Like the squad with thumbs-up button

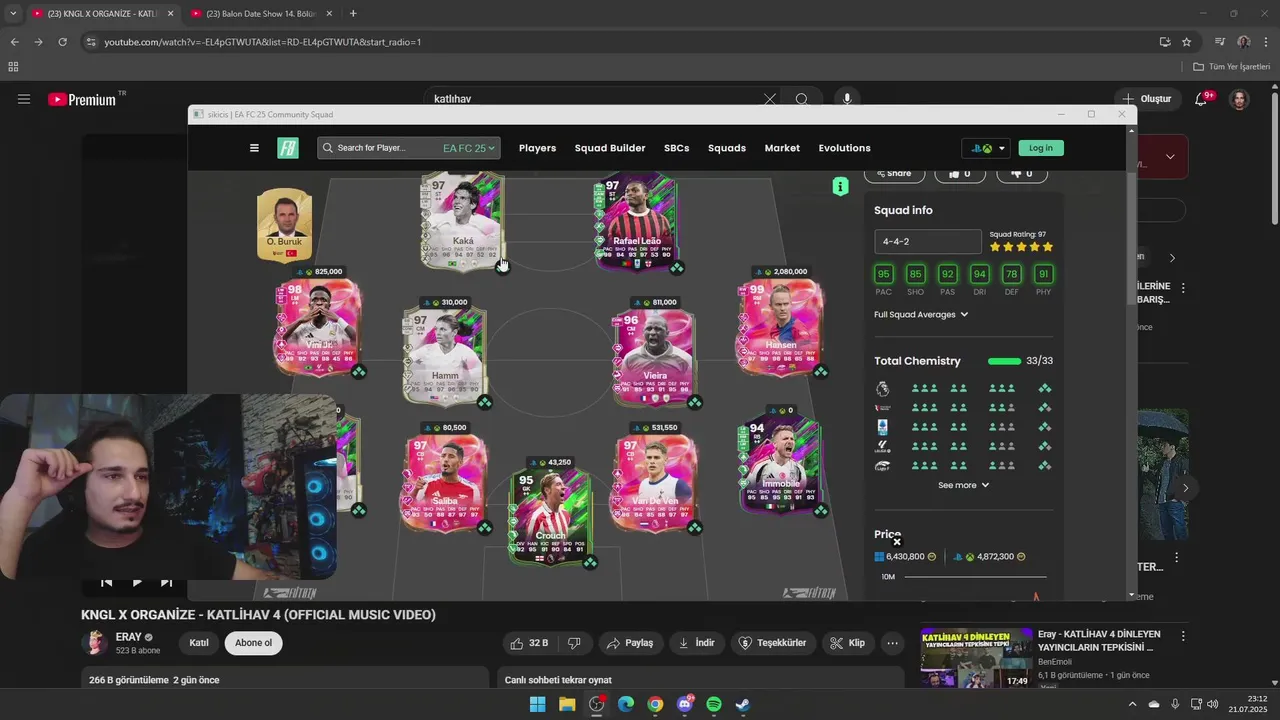pos(959,173)
